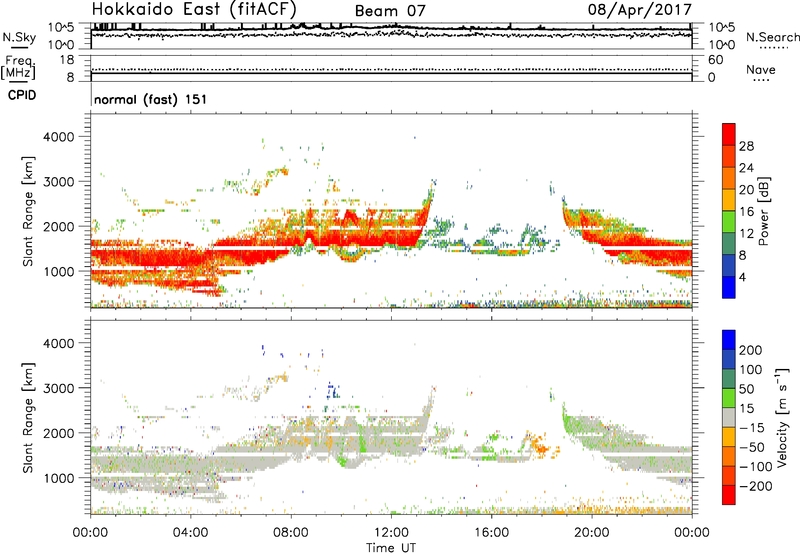
Task: Click the red bottom segment of the velocity colorbar
Action: pos(729,495)
